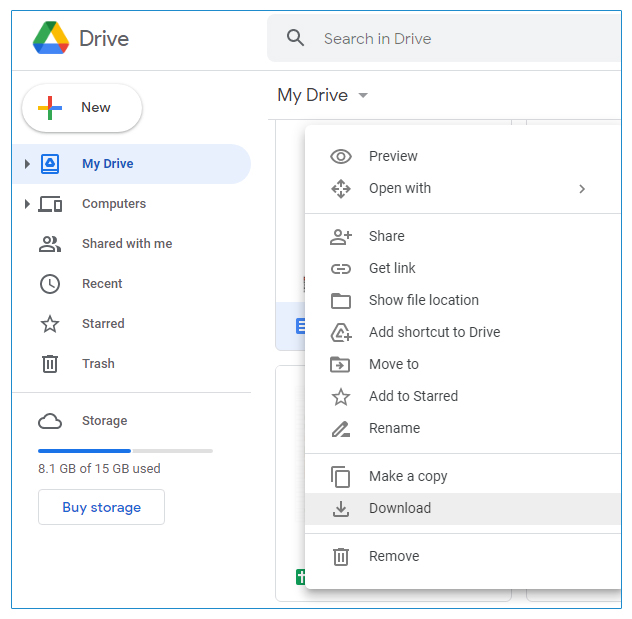632x619 pixels.
Task: Click the Recent clock icon
Action: click(x=50, y=284)
